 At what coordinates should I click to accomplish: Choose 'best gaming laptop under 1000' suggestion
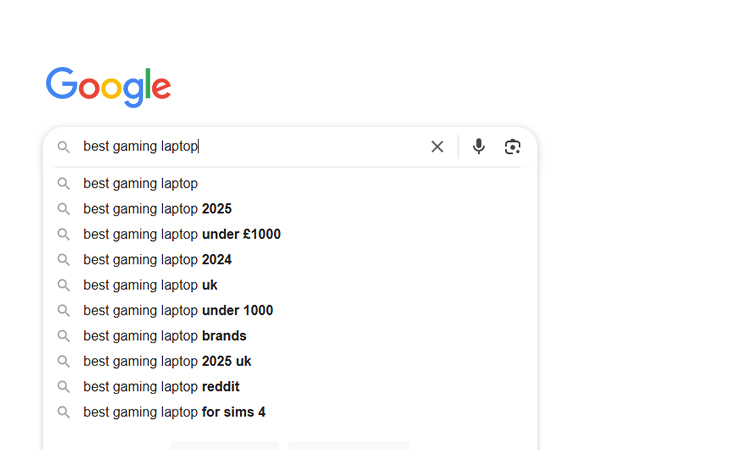pos(290,310)
